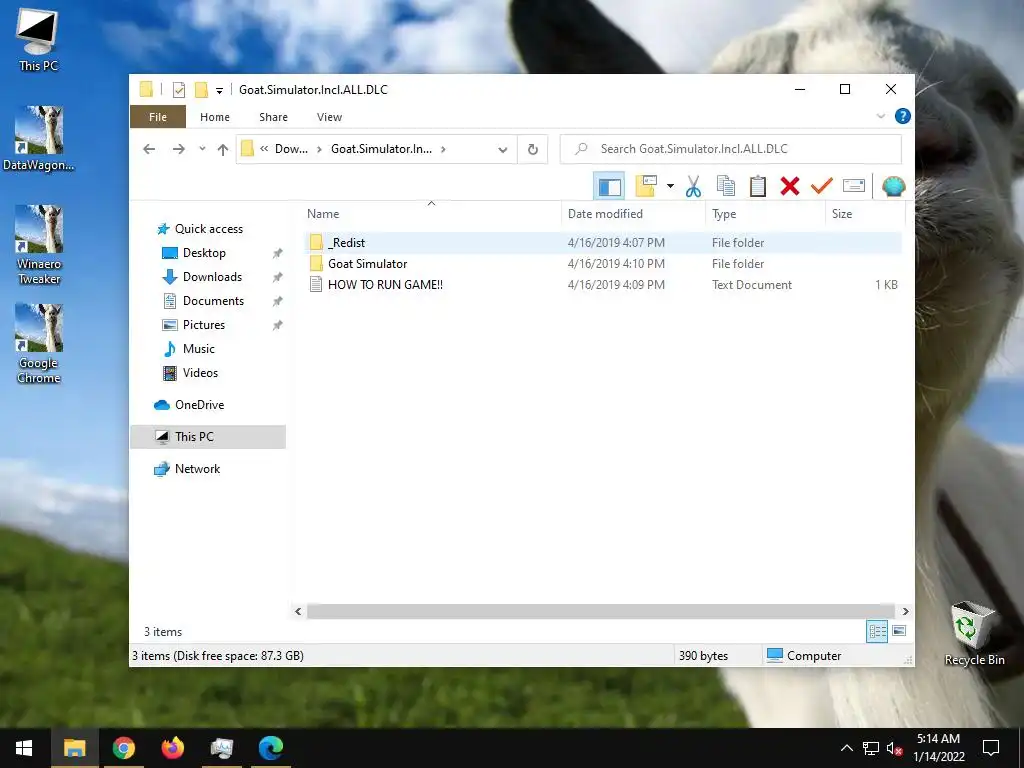Image resolution: width=1024 pixels, height=768 pixels.
Task: Click Winaero Tweaker desktop shortcut
Action: 39,245
